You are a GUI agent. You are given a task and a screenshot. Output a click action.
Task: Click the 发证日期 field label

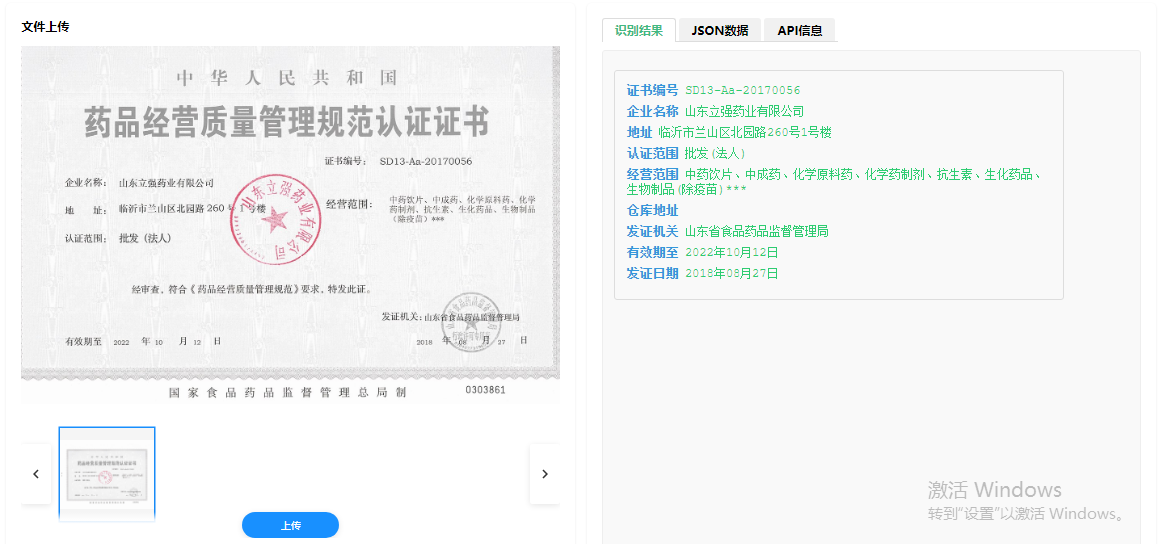pos(652,273)
